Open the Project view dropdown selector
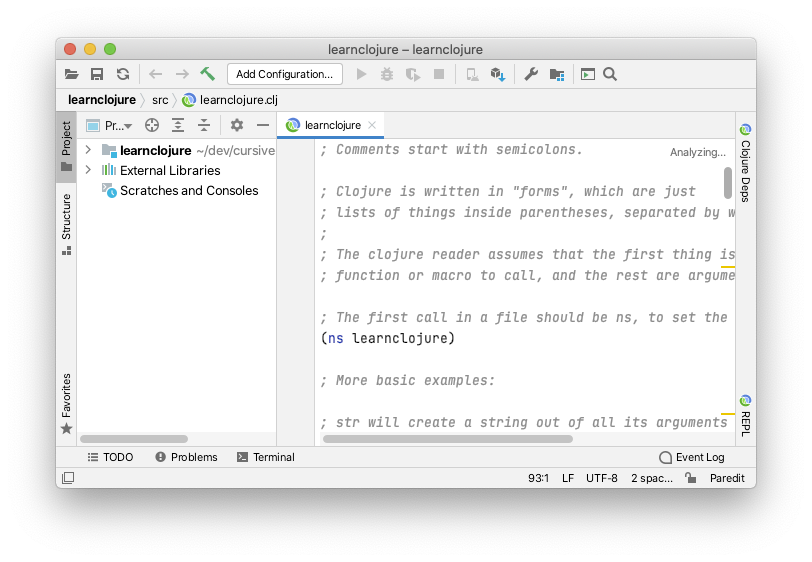The width and height of the screenshot is (812, 562). point(110,125)
